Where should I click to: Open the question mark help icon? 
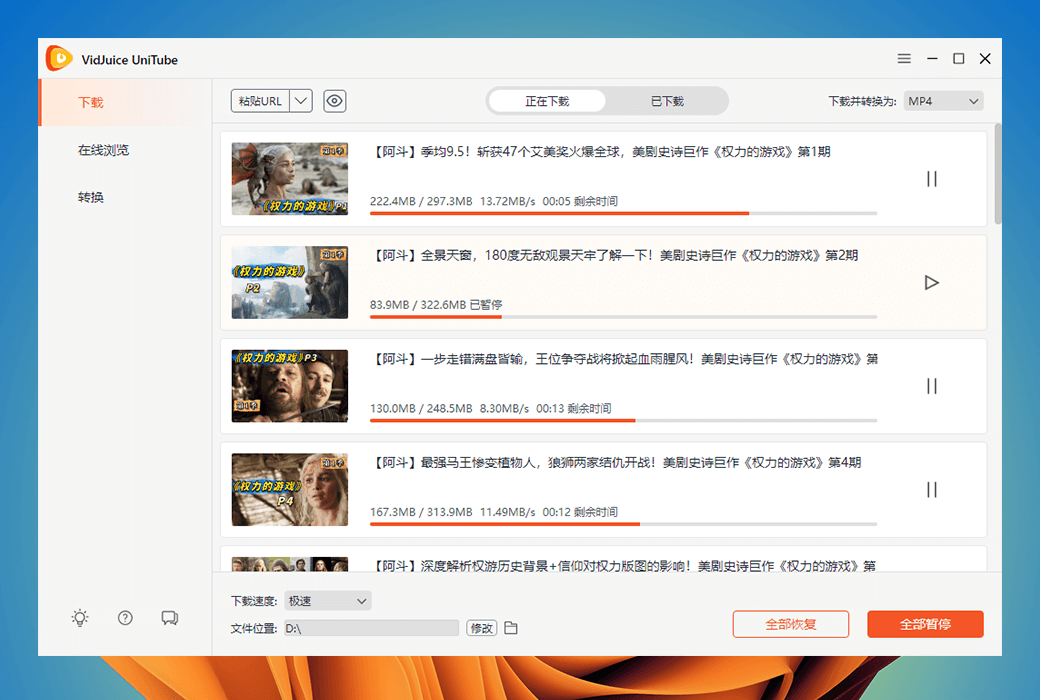[x=125, y=618]
